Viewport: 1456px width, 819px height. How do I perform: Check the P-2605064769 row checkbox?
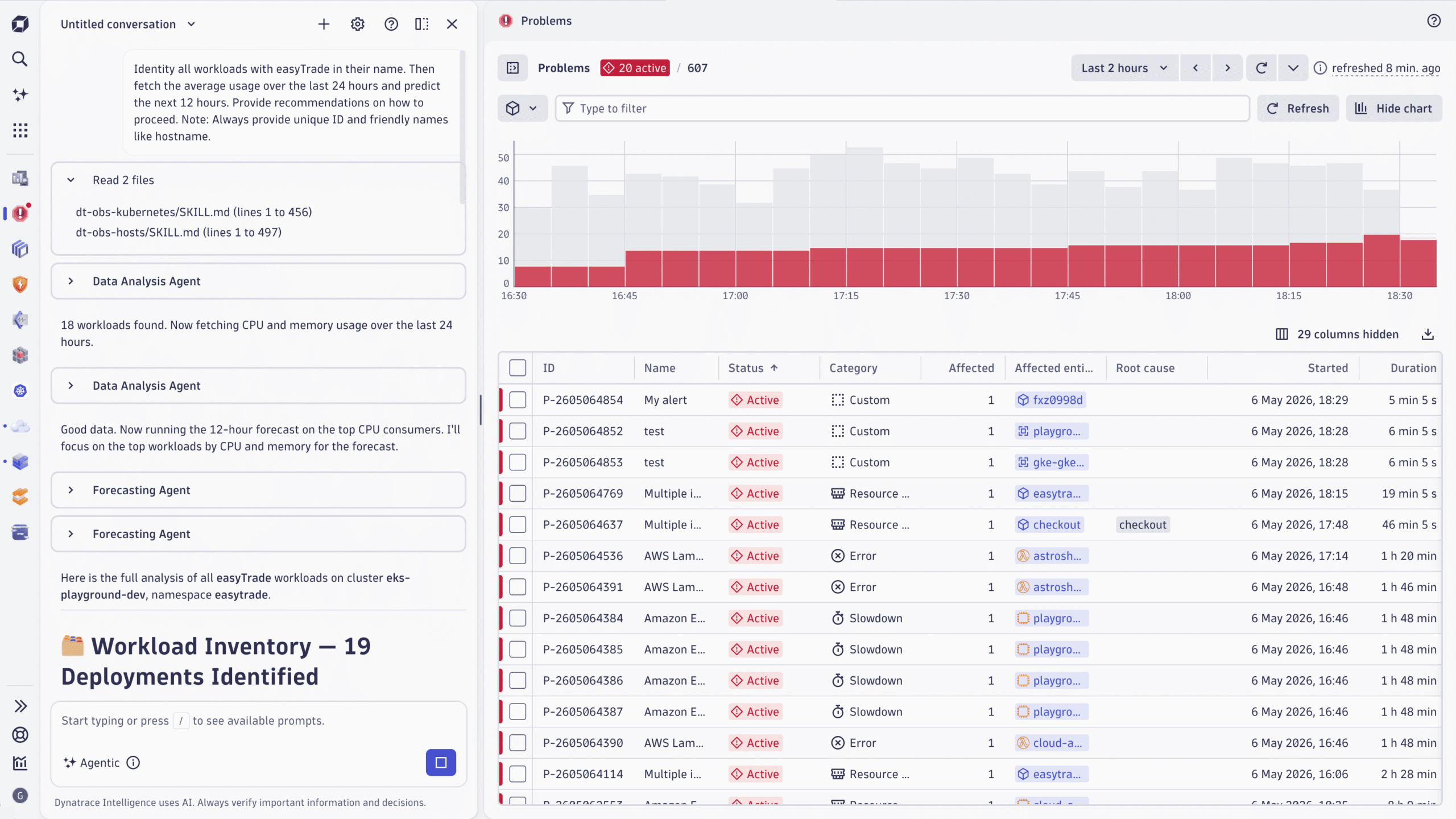click(518, 493)
